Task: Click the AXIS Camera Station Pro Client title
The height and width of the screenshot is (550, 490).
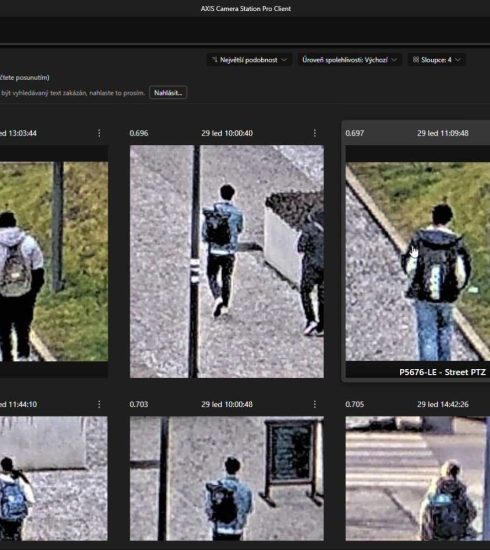Action: [246, 8]
